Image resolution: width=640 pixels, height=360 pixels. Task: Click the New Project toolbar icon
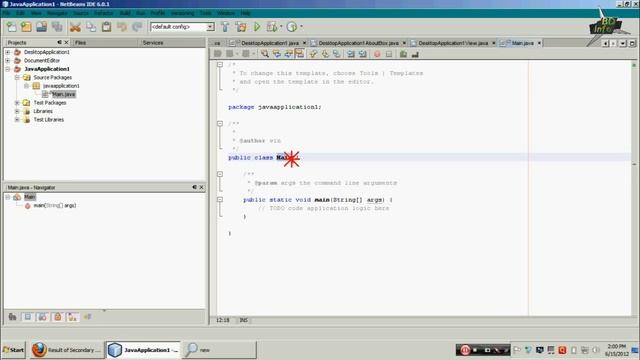pyautogui.click(x=27, y=27)
